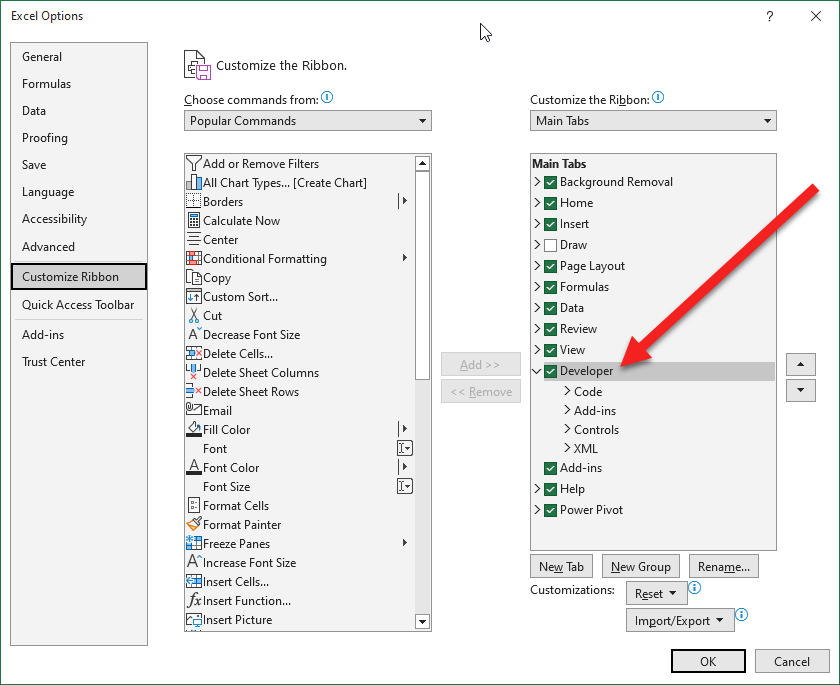Screen dimensions: 840x685
Task: Click the Move Down arrow button
Action: pyautogui.click(x=800, y=390)
